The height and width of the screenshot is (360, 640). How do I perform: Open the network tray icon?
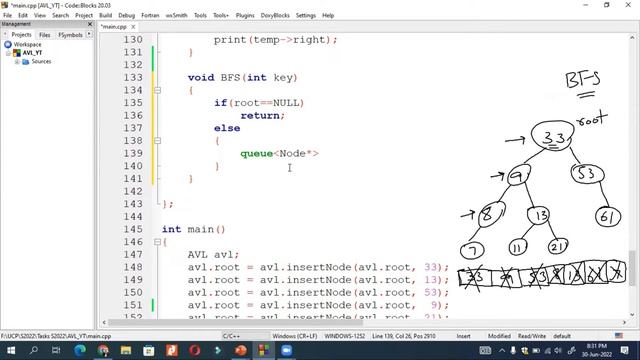[x=548, y=350]
